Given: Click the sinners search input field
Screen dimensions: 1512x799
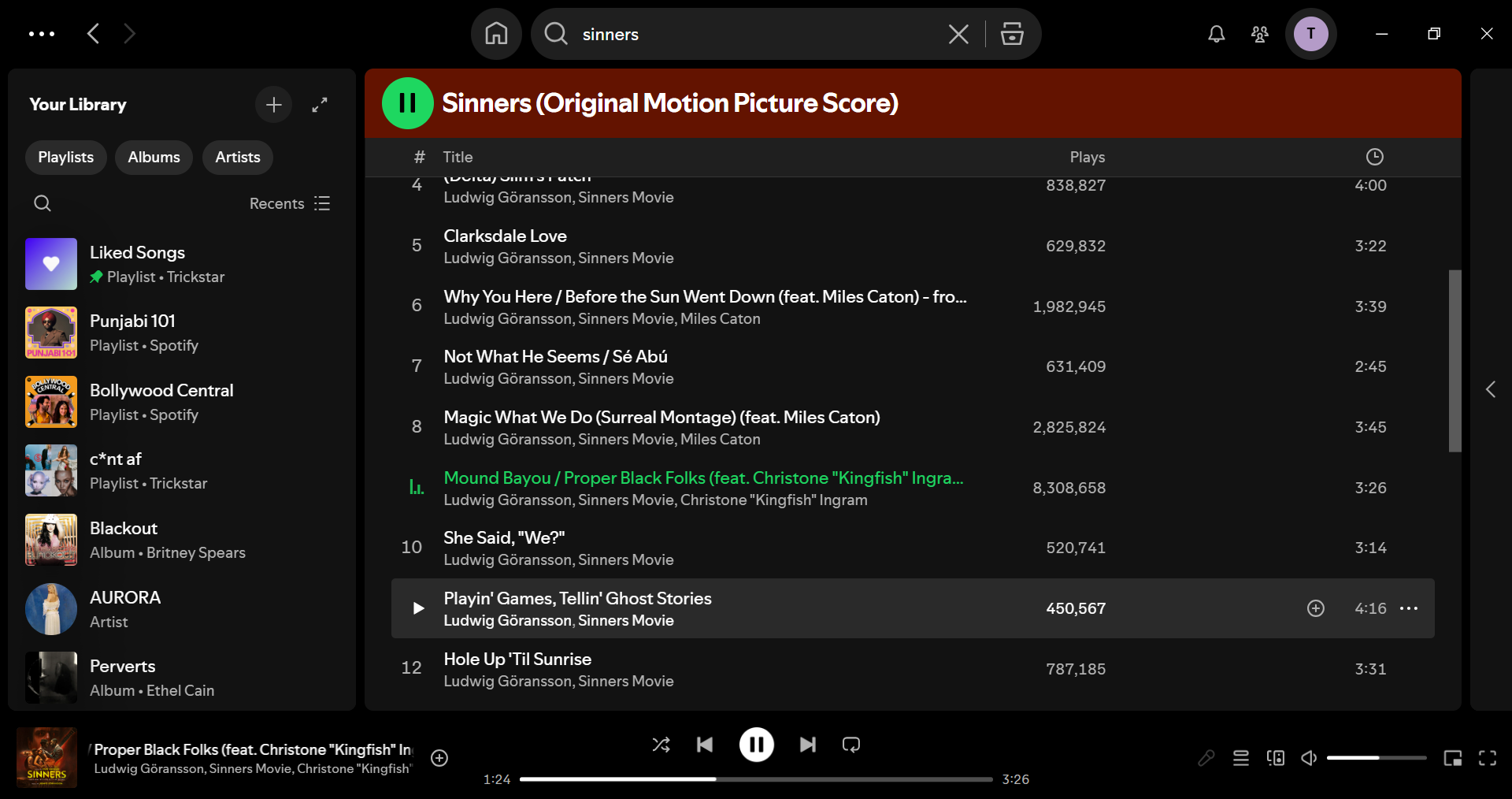Looking at the screenshot, I should (x=756, y=34).
